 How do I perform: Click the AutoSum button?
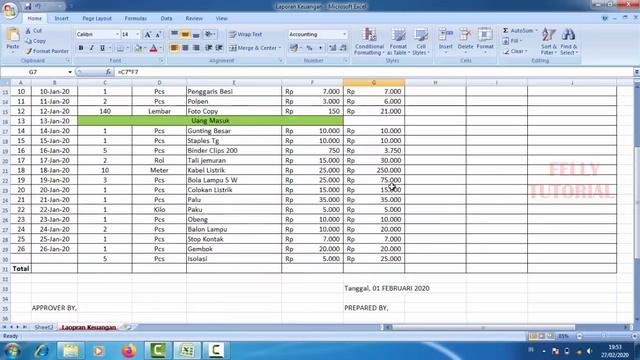point(519,31)
